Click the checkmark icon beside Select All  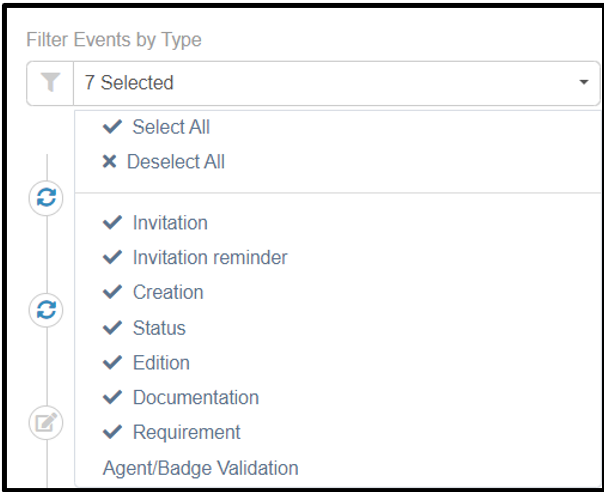tap(113, 127)
